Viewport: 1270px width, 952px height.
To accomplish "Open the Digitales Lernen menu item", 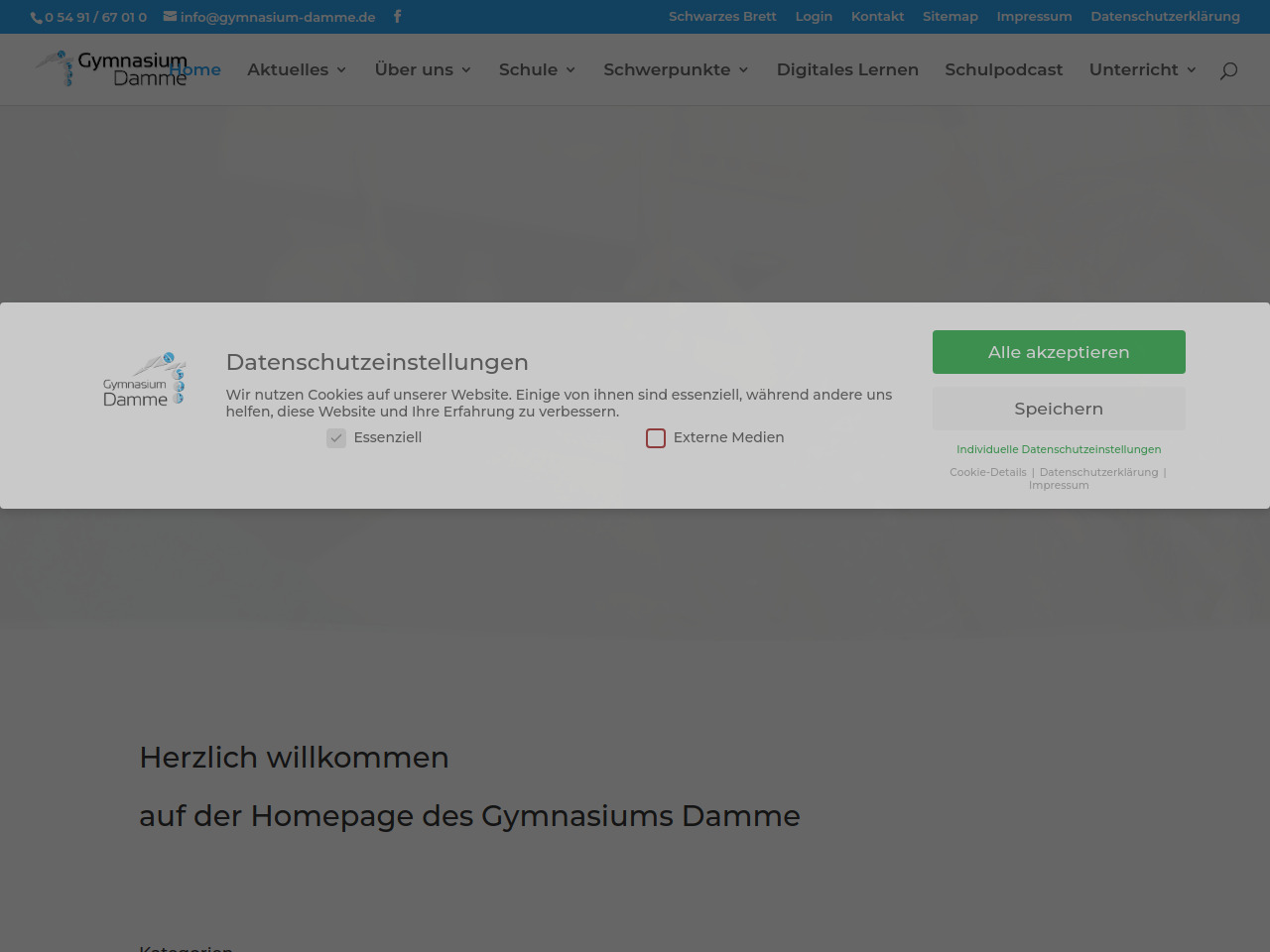I will click(847, 69).
